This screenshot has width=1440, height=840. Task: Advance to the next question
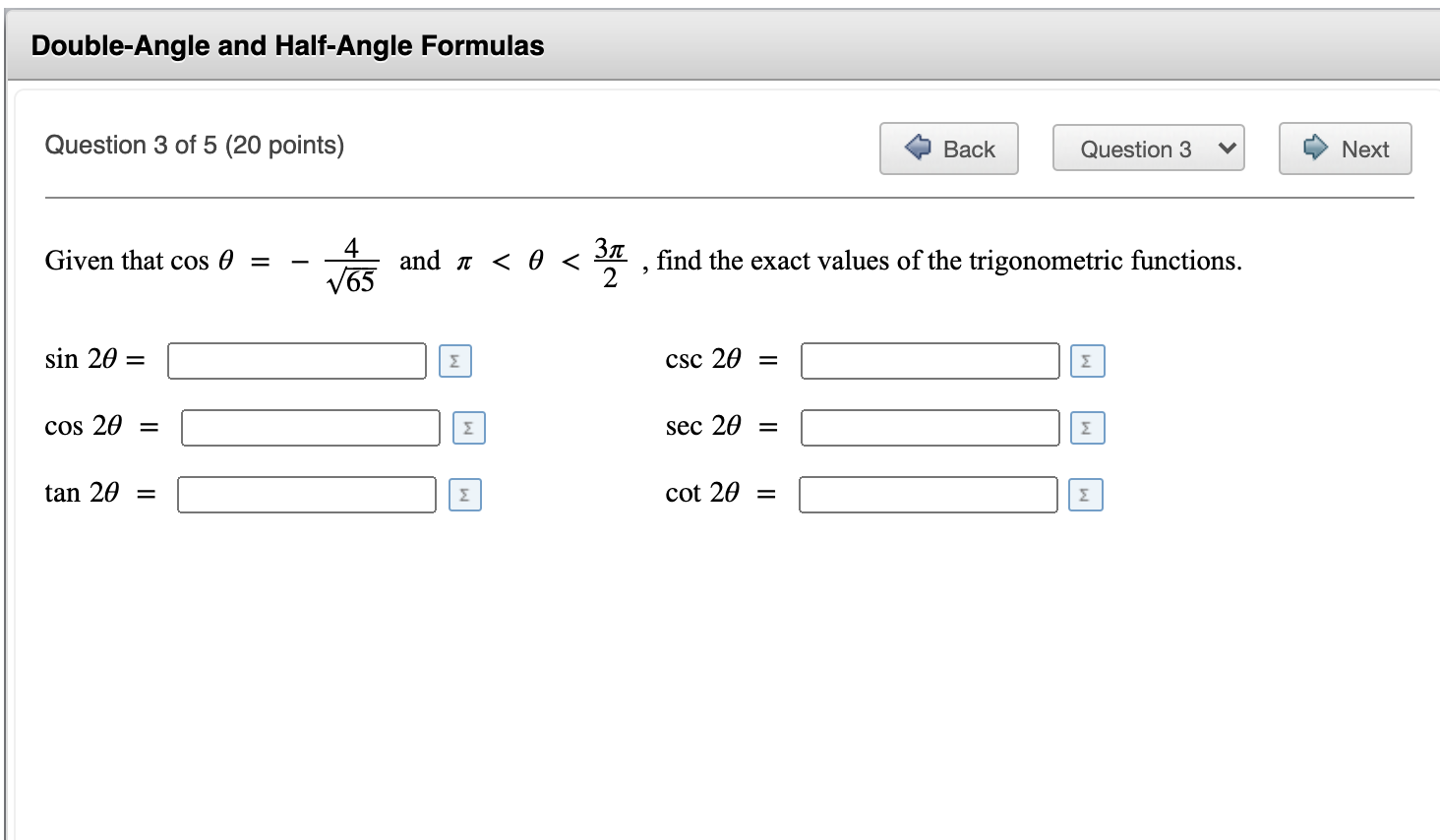[x=1345, y=148]
